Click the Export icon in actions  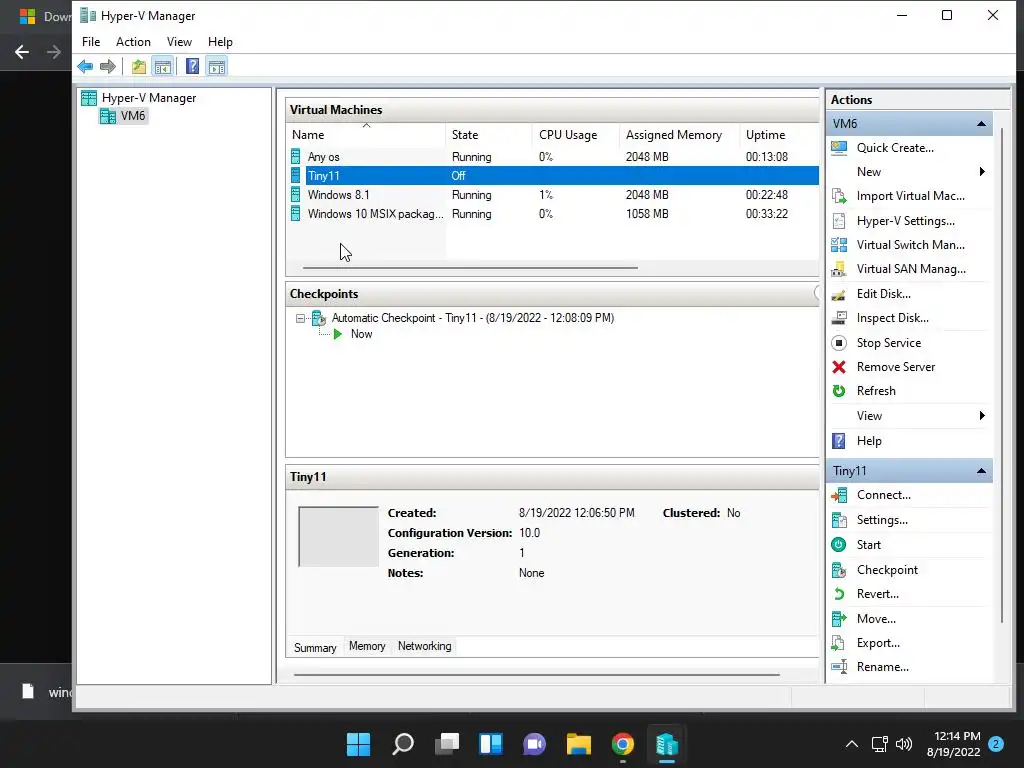click(x=839, y=643)
